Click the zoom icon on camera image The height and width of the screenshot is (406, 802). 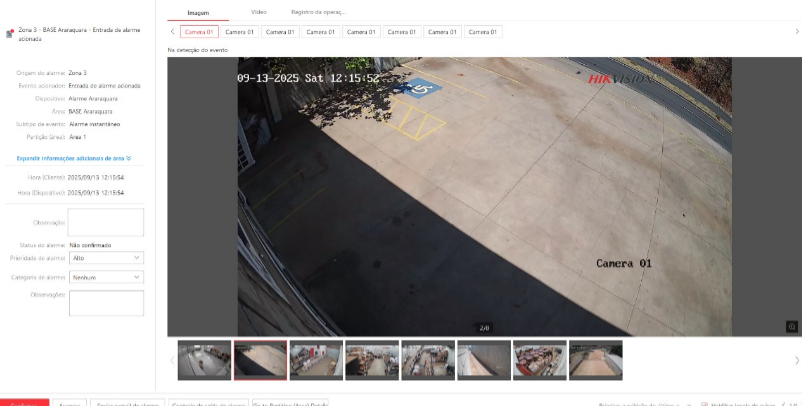point(792,326)
